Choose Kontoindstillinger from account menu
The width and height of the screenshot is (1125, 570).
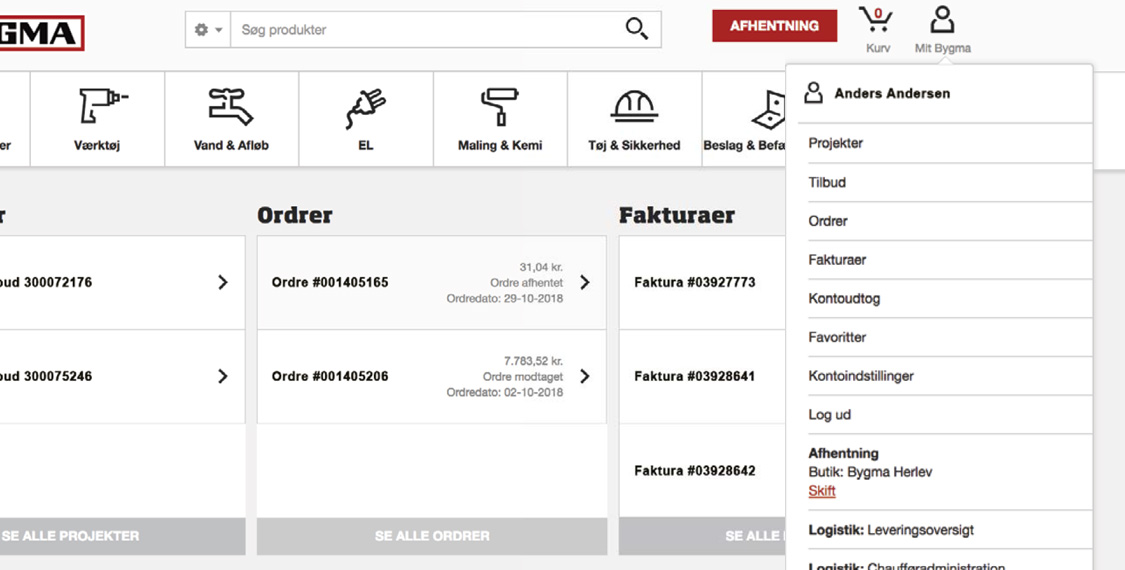861,376
